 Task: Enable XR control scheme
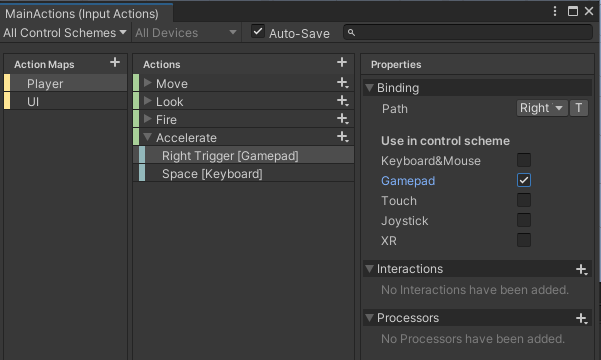[524, 240]
